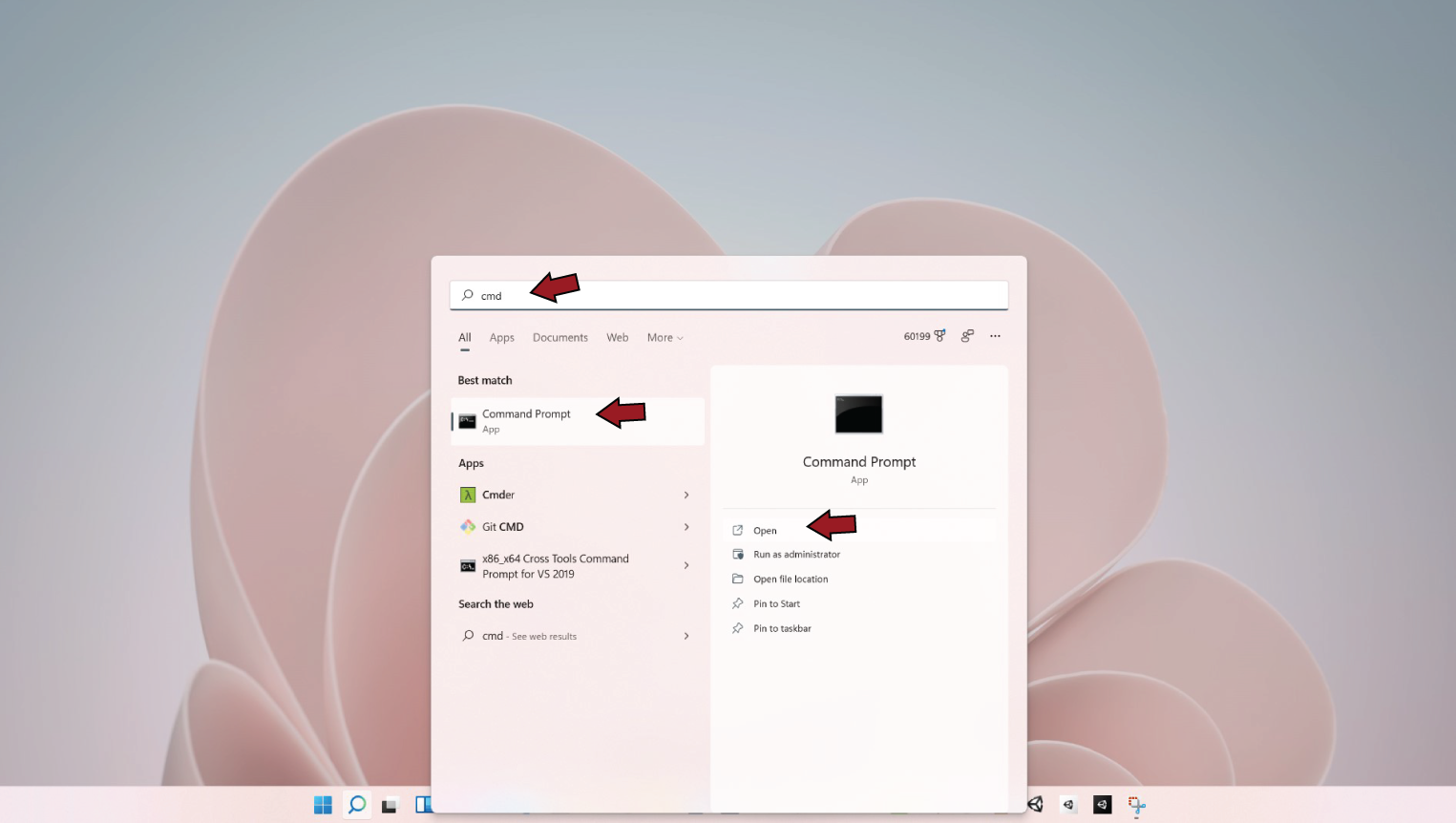Open the white Unity editor taskbar icon
The height and width of the screenshot is (823, 1456).
pos(1068,805)
